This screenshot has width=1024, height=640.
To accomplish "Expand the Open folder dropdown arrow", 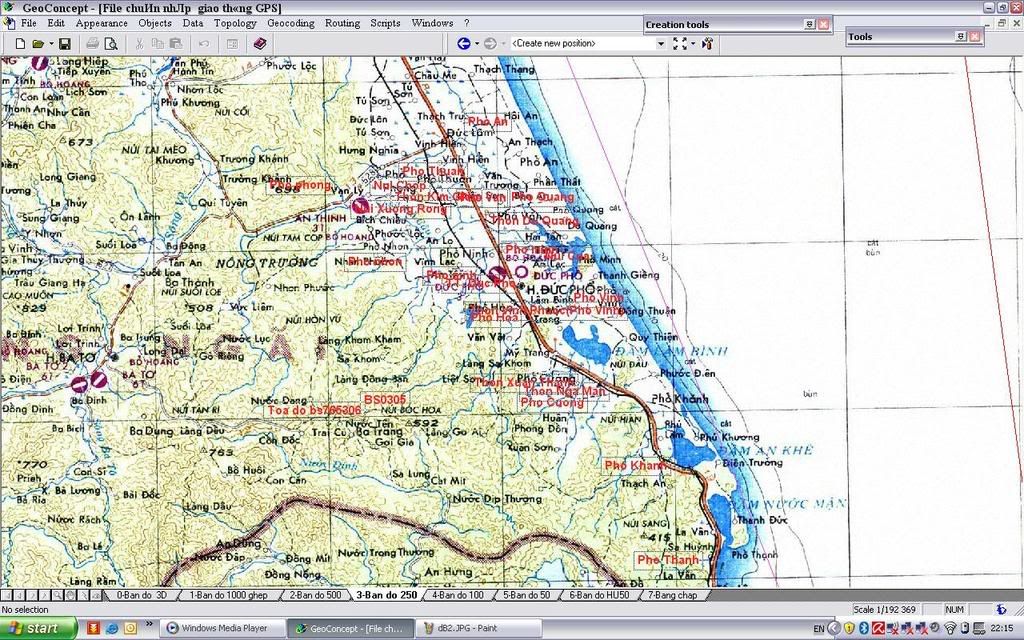I will [x=49, y=44].
